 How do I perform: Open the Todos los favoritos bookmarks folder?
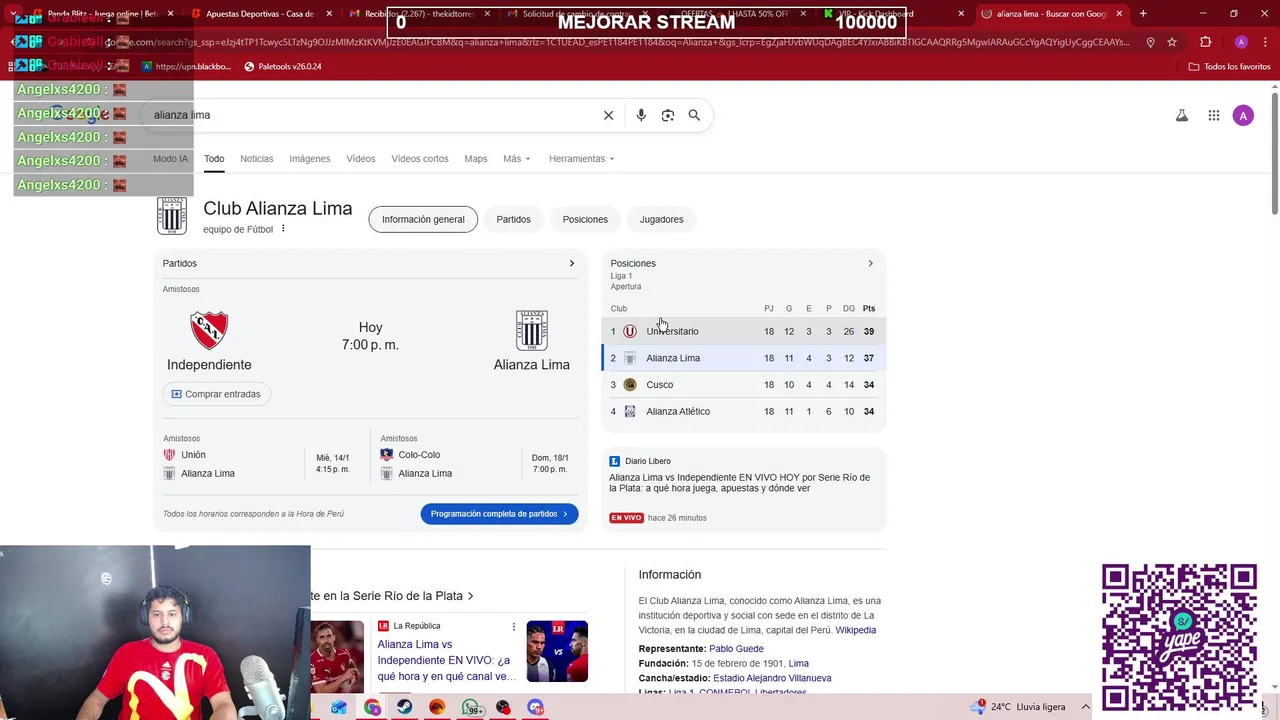(x=1230, y=66)
